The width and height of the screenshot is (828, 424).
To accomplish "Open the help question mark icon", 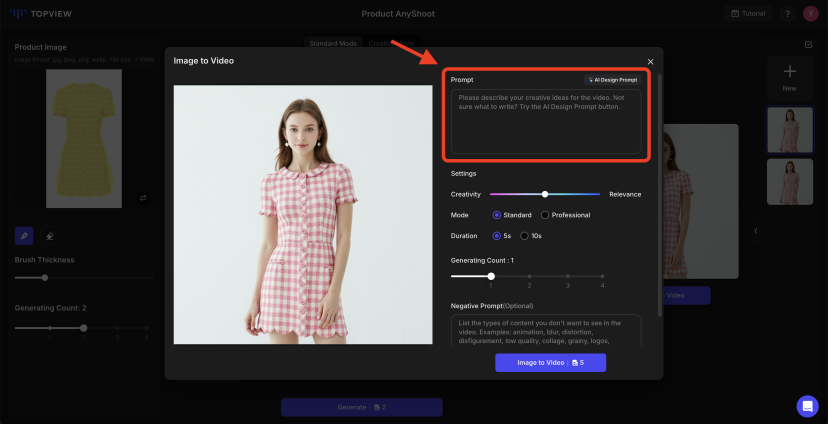I will pos(787,14).
